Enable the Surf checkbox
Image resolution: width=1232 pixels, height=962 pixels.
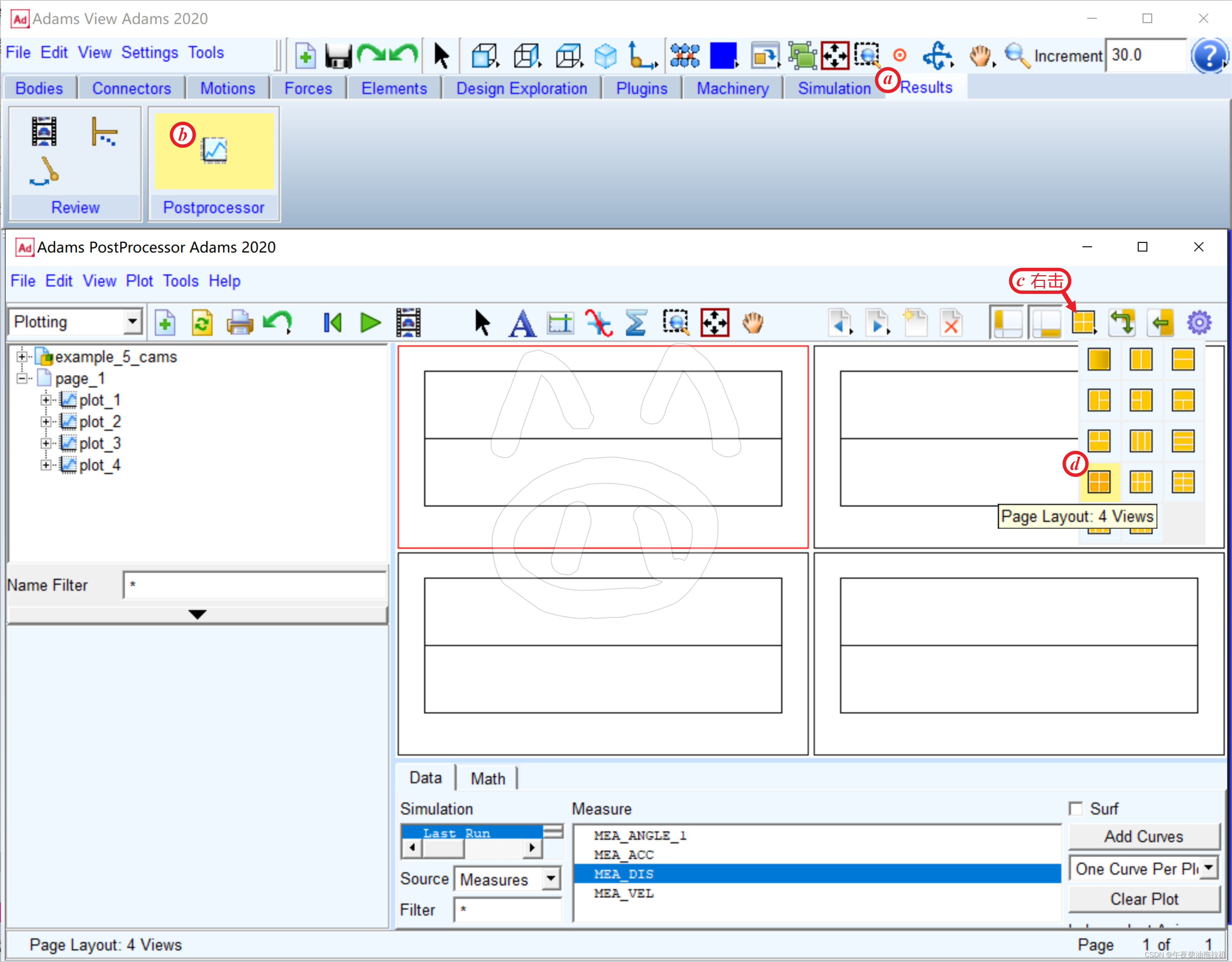tap(1076, 808)
